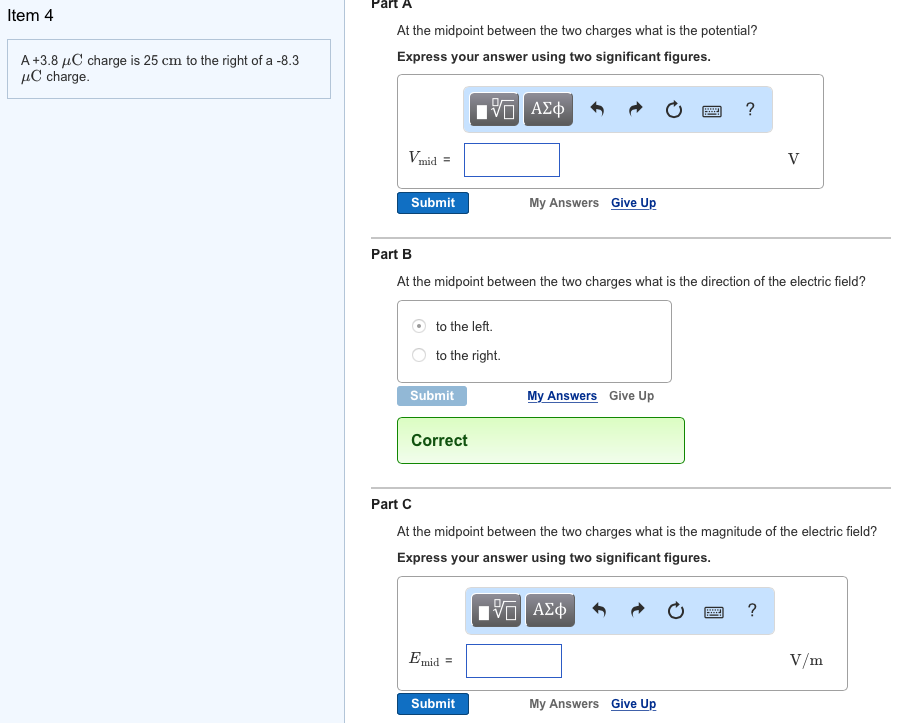Click the Vmid answer input field
Viewport: 909px width, 723px height.
(511, 160)
